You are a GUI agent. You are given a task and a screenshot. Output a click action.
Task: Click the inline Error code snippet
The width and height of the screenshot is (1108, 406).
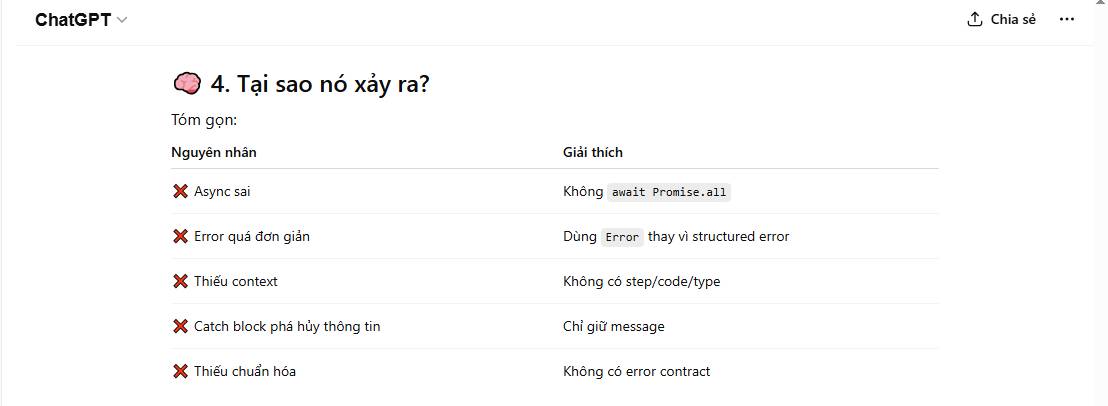pos(622,237)
